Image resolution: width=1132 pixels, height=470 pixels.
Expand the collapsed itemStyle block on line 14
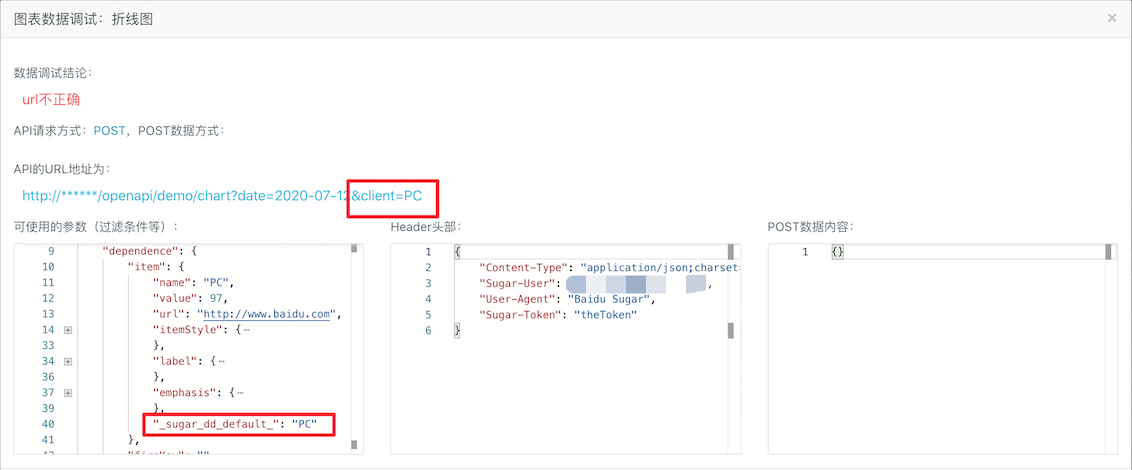68,330
